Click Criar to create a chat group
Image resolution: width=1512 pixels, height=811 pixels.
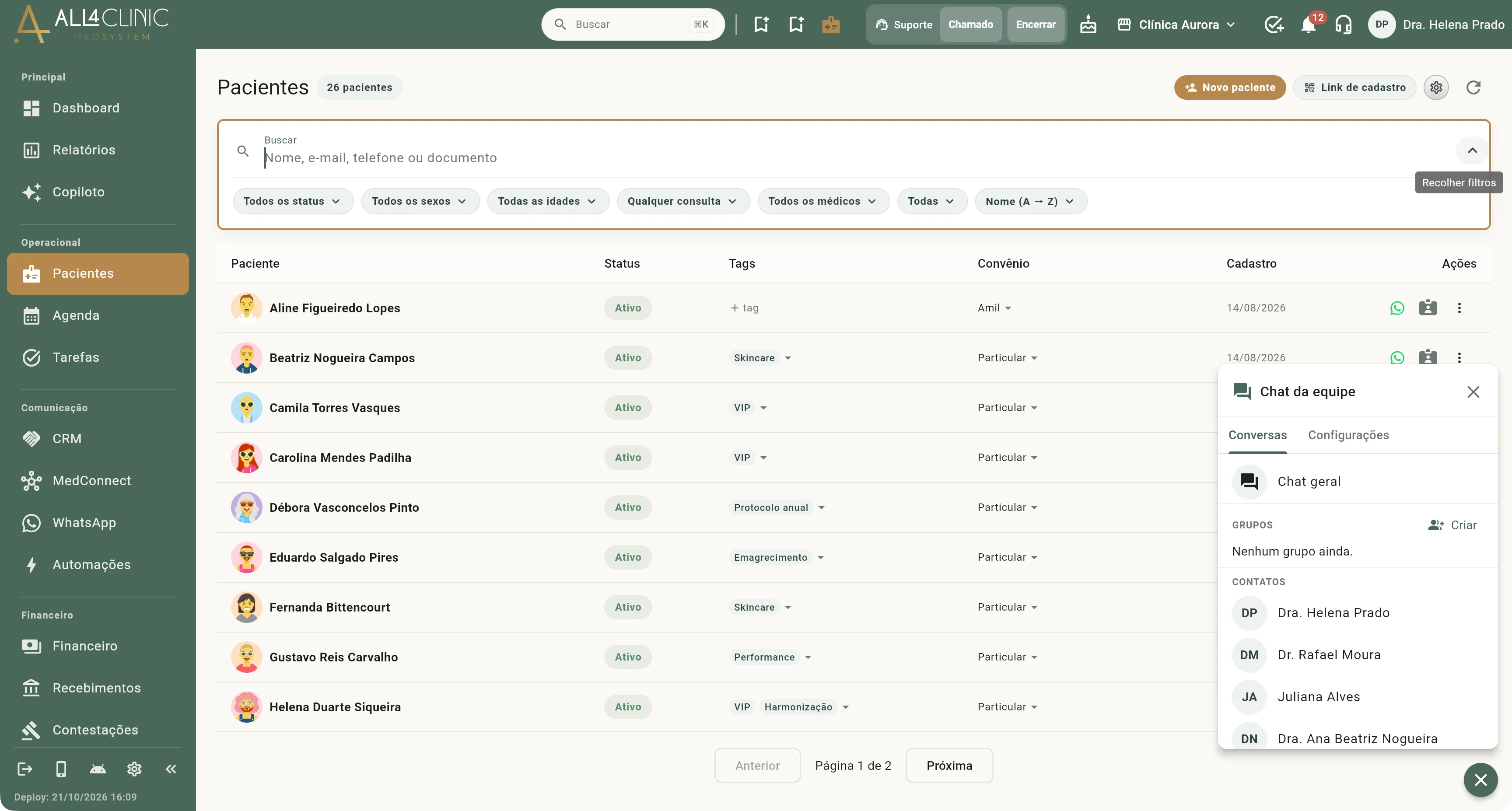(1452, 525)
